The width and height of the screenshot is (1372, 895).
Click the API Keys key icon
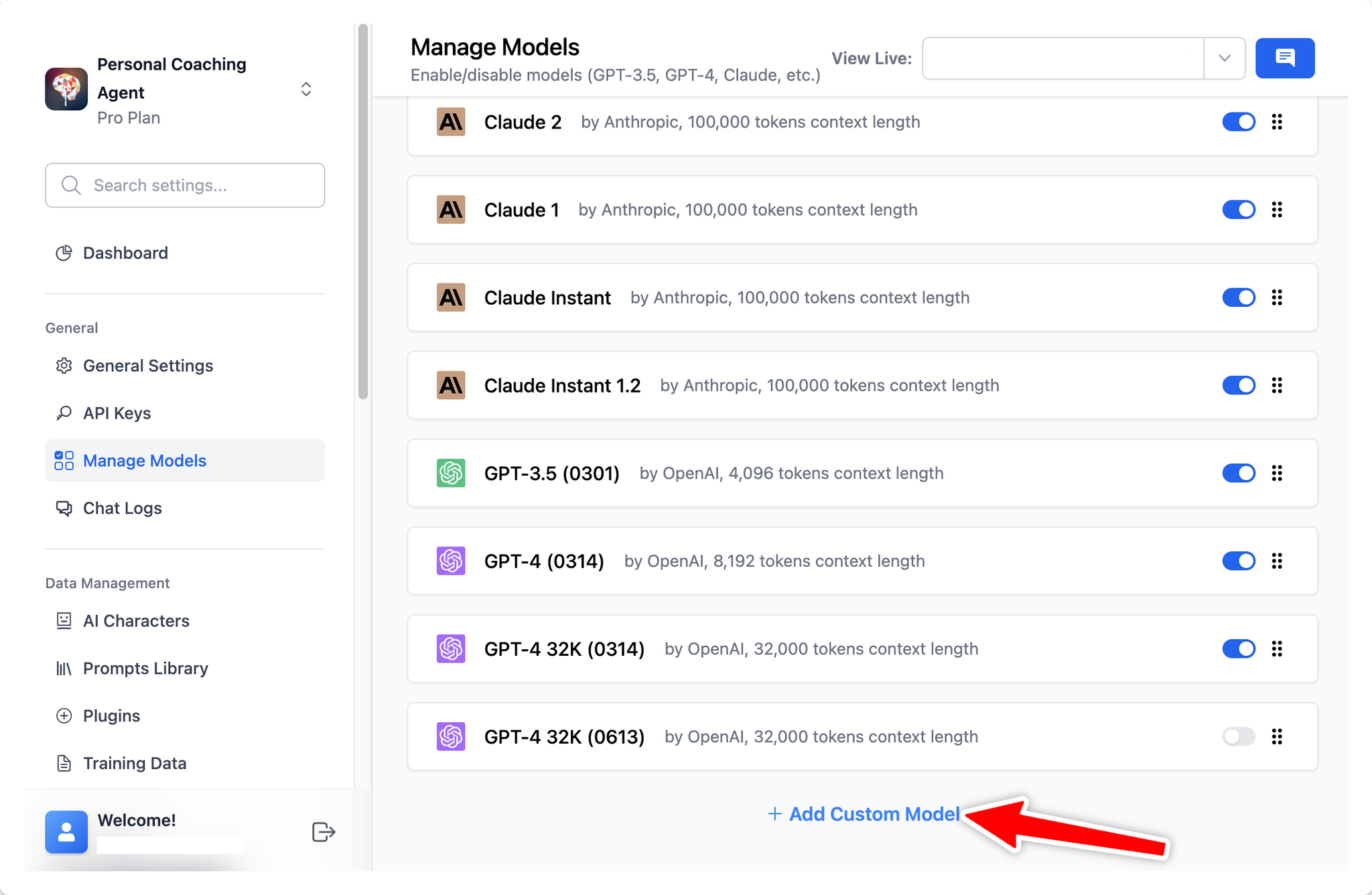[x=64, y=413]
